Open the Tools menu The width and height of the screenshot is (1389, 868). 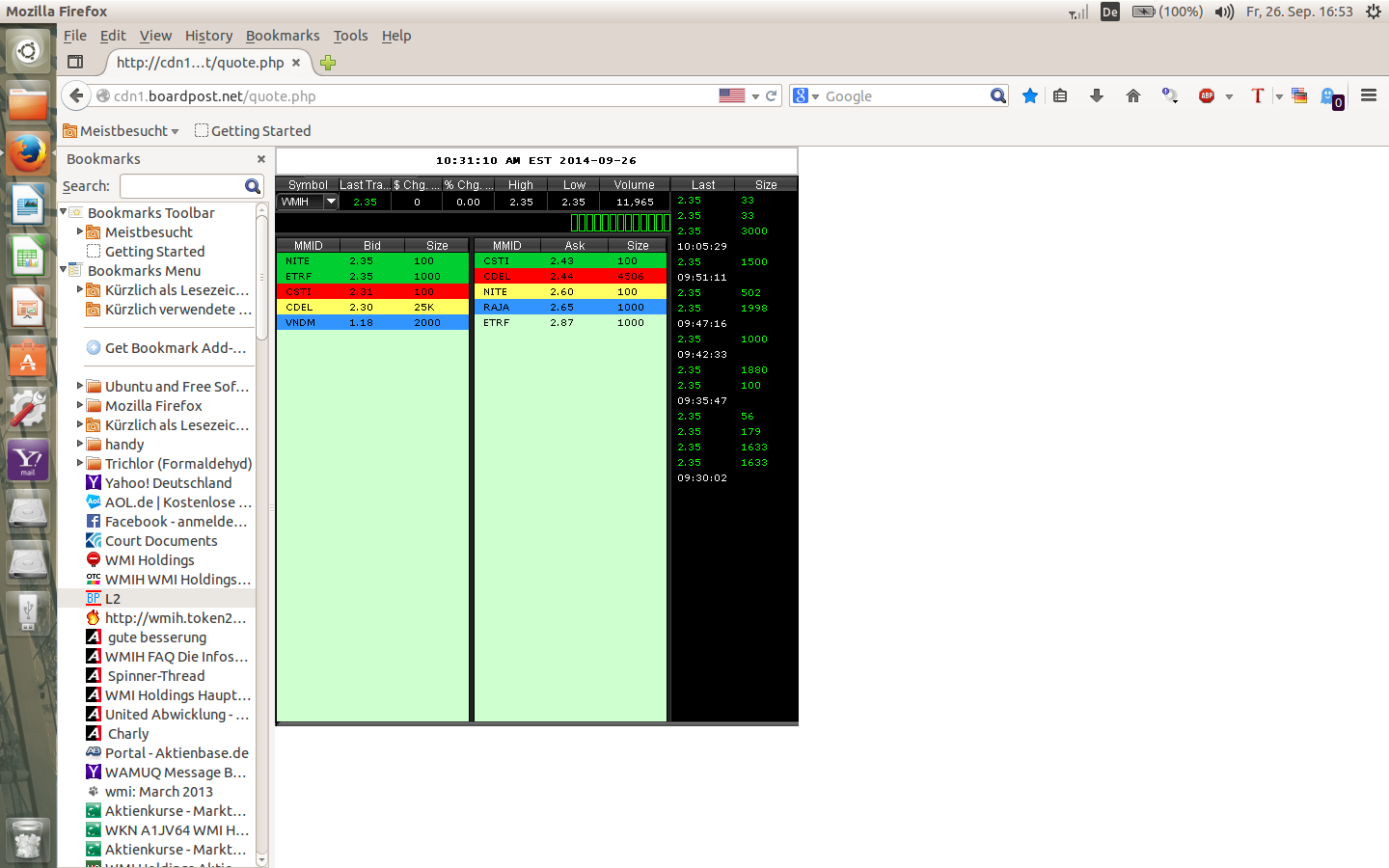pyautogui.click(x=351, y=36)
